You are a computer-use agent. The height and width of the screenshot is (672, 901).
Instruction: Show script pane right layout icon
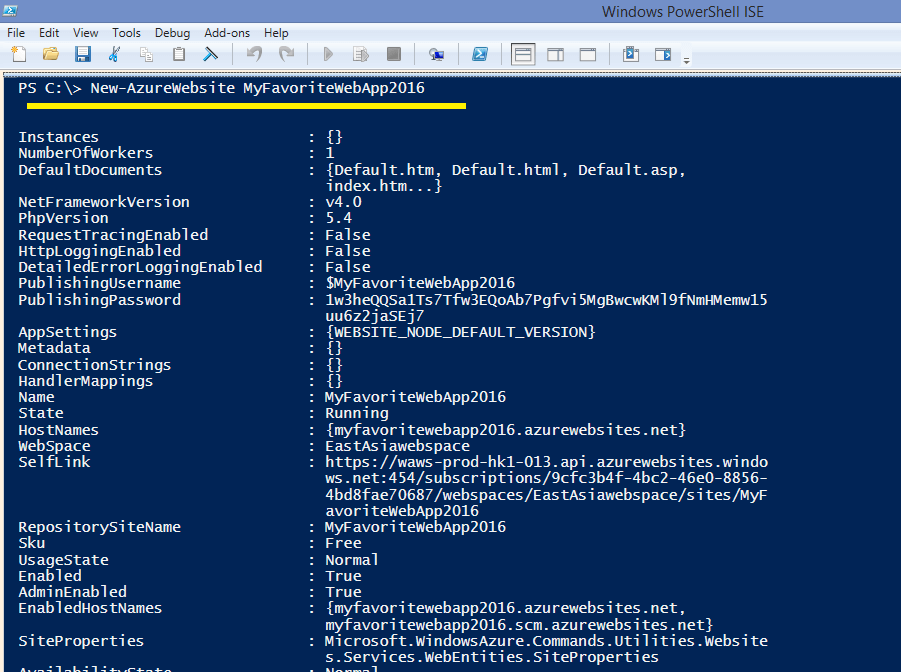click(x=555, y=54)
